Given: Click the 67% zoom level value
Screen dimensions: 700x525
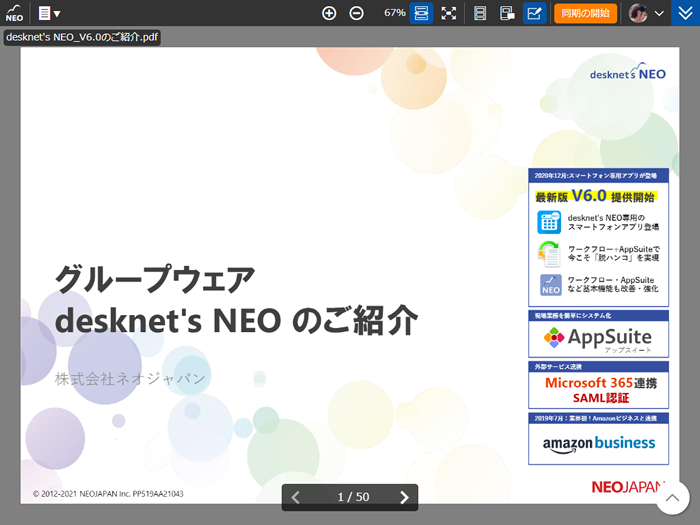Looking at the screenshot, I should click(394, 13).
